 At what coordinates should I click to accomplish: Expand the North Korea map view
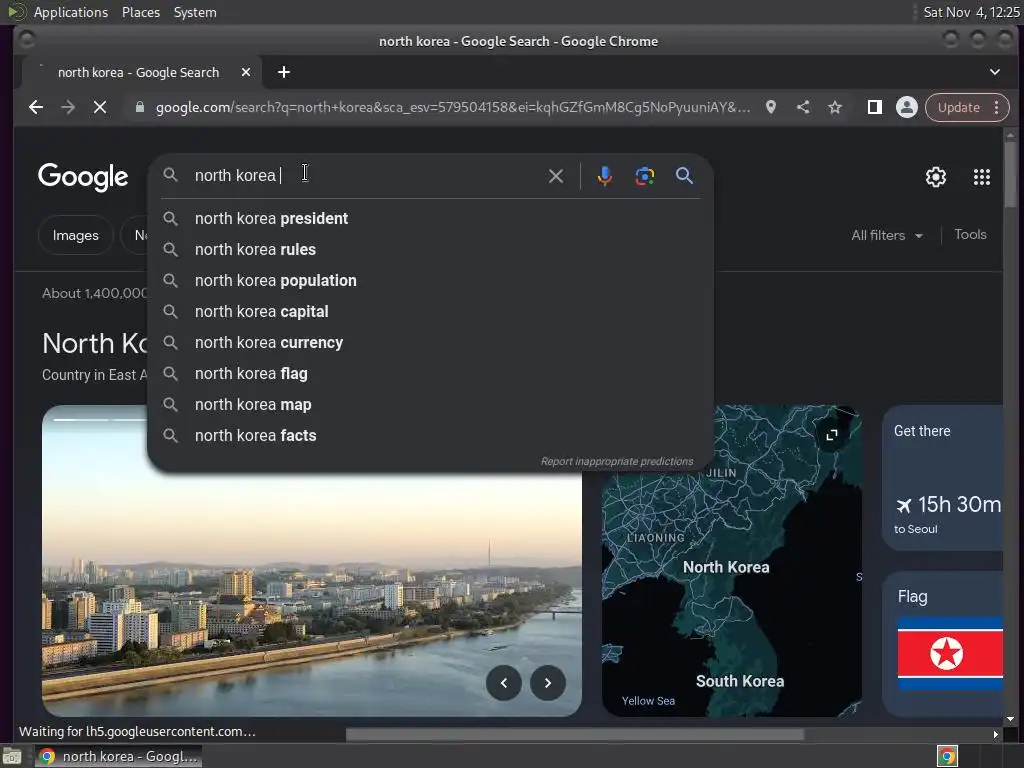pyautogui.click(x=831, y=435)
